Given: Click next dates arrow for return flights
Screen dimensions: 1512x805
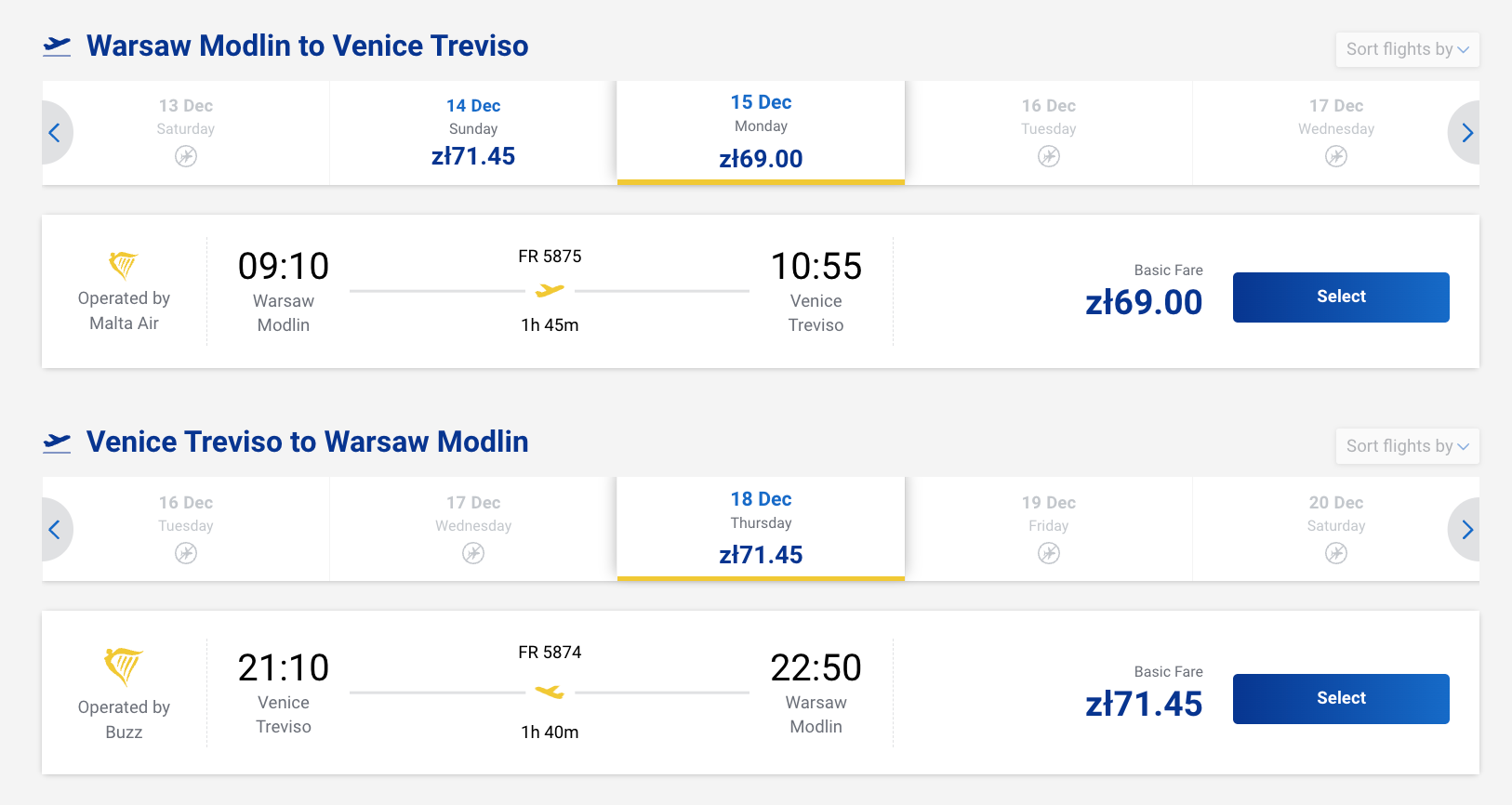Looking at the screenshot, I should (x=1466, y=530).
